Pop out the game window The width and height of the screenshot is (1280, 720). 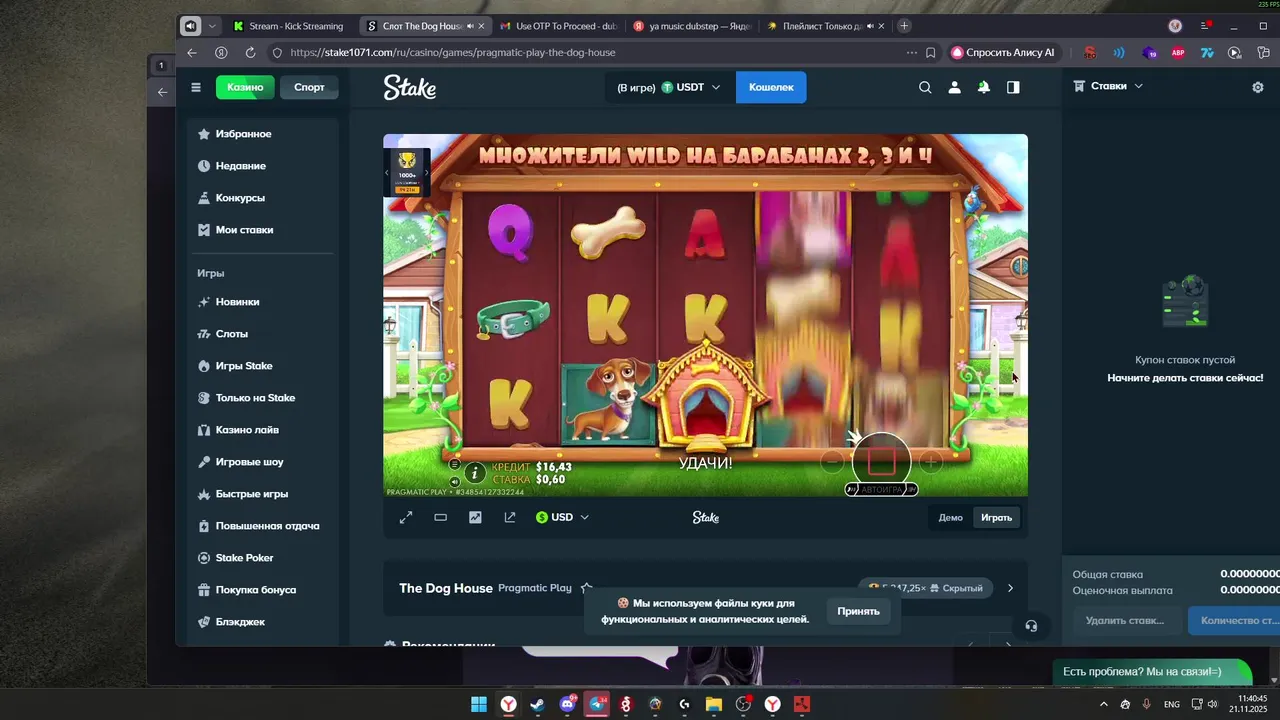click(510, 517)
